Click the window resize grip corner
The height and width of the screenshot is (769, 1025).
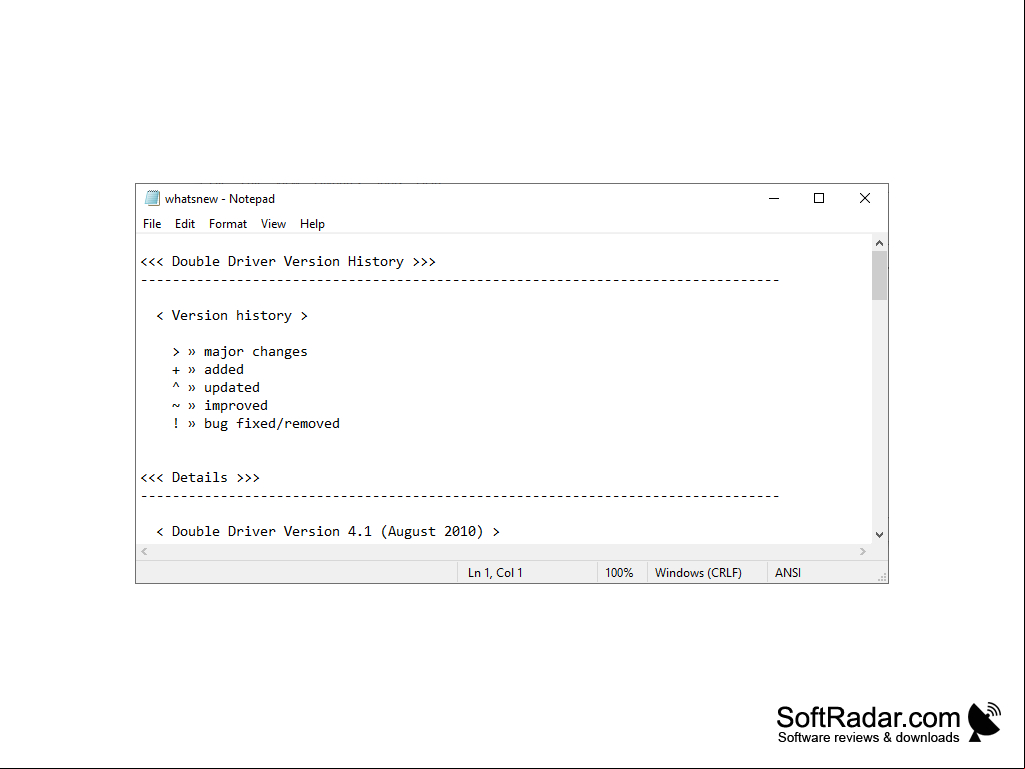click(881, 576)
